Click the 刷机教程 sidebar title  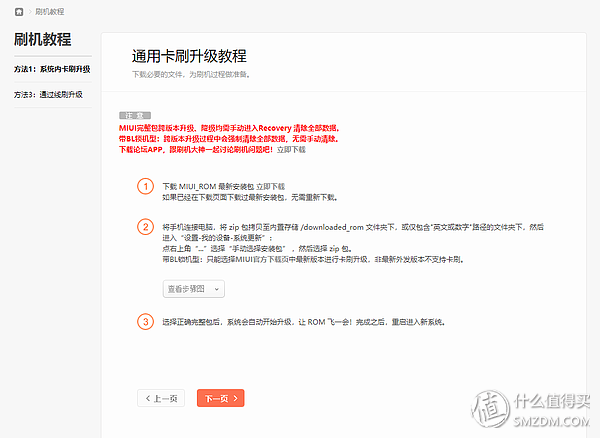[x=42, y=39]
